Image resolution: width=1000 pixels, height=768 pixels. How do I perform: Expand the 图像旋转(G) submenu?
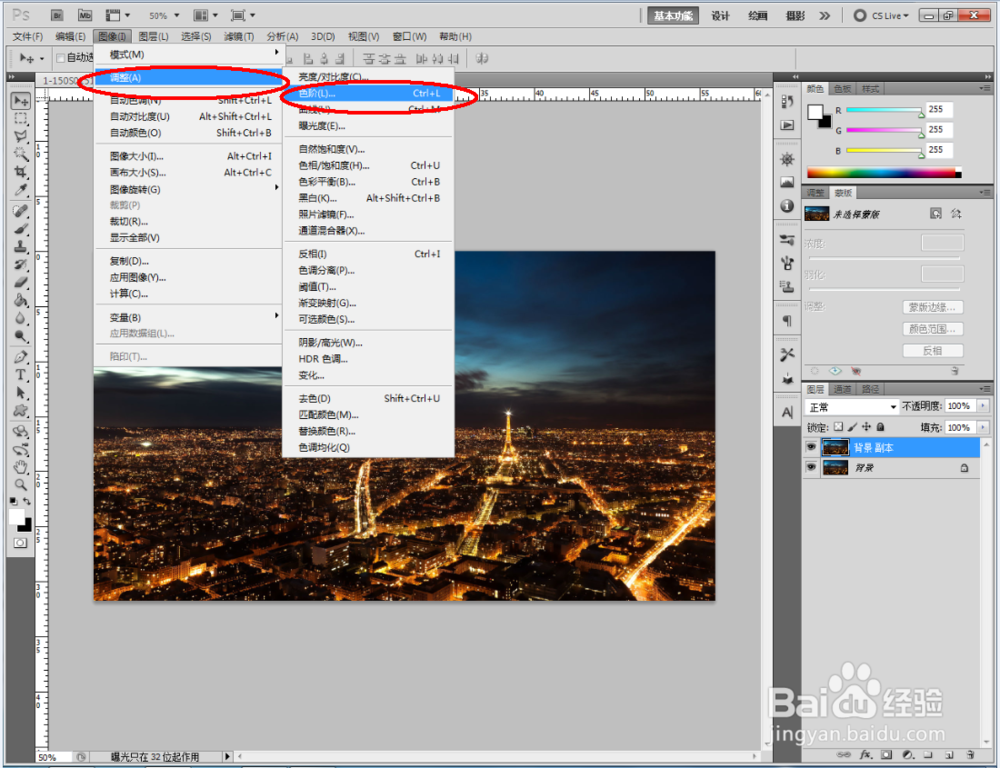[x=189, y=189]
